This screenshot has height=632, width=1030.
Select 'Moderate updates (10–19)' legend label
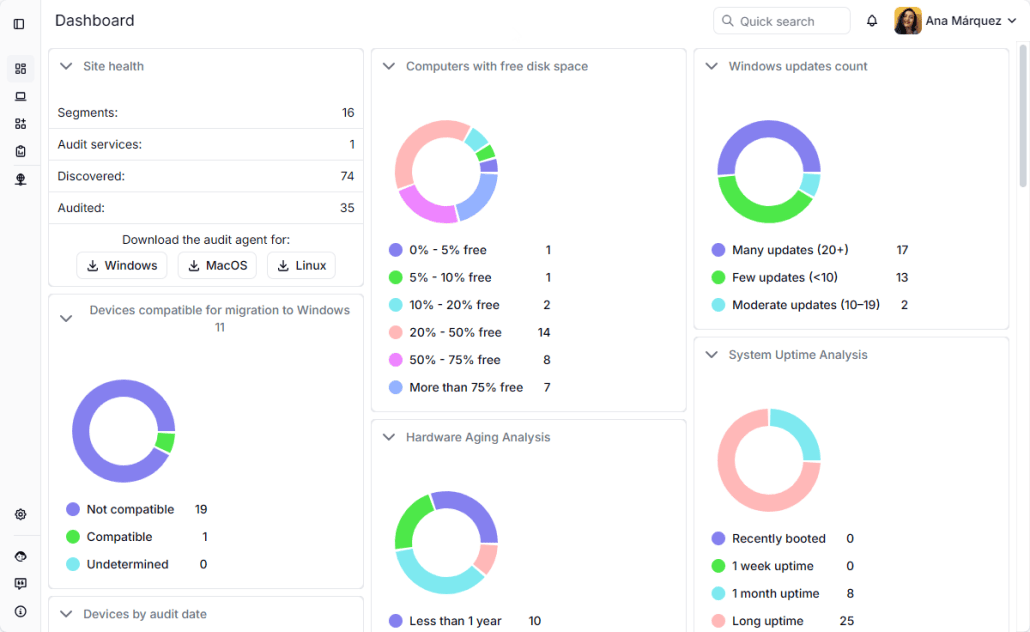pyautogui.click(x=805, y=305)
